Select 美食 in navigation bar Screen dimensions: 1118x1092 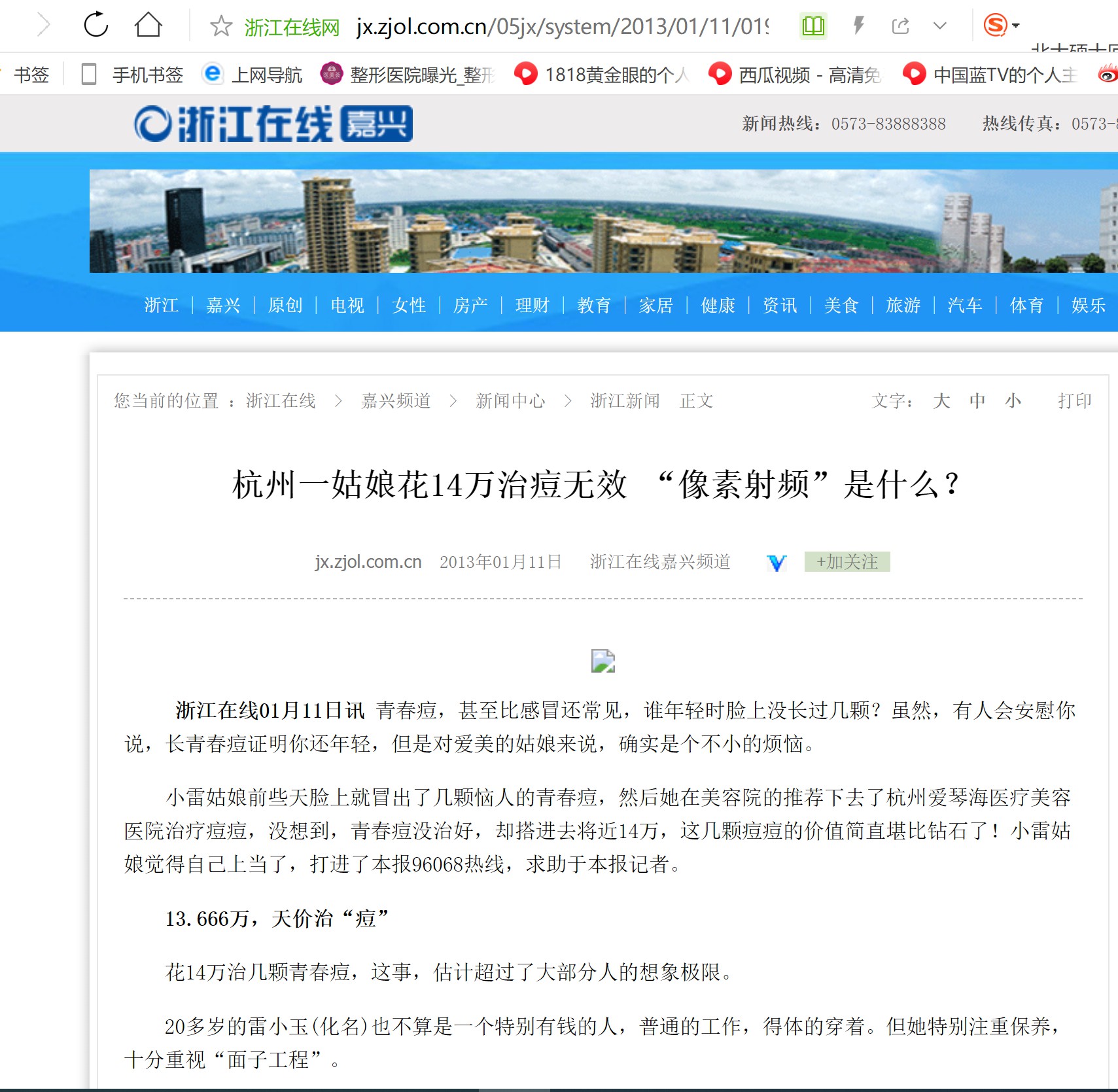point(841,306)
